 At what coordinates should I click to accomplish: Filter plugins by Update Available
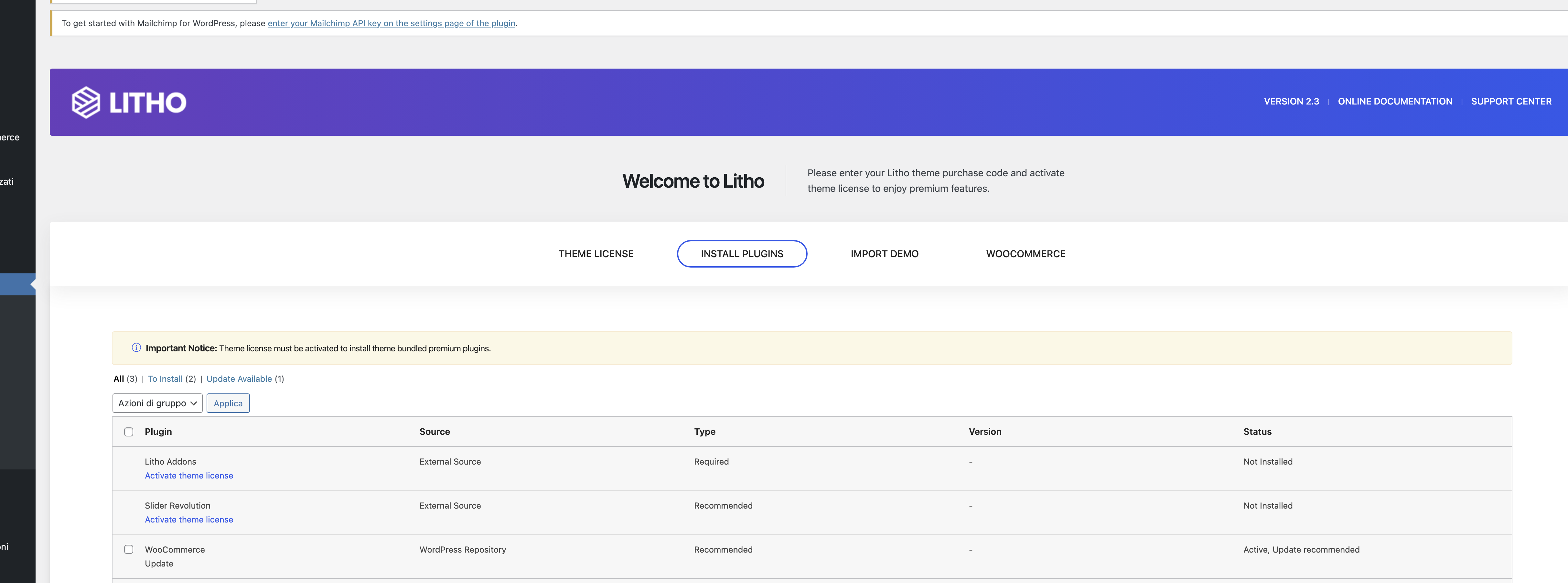pyautogui.click(x=239, y=379)
